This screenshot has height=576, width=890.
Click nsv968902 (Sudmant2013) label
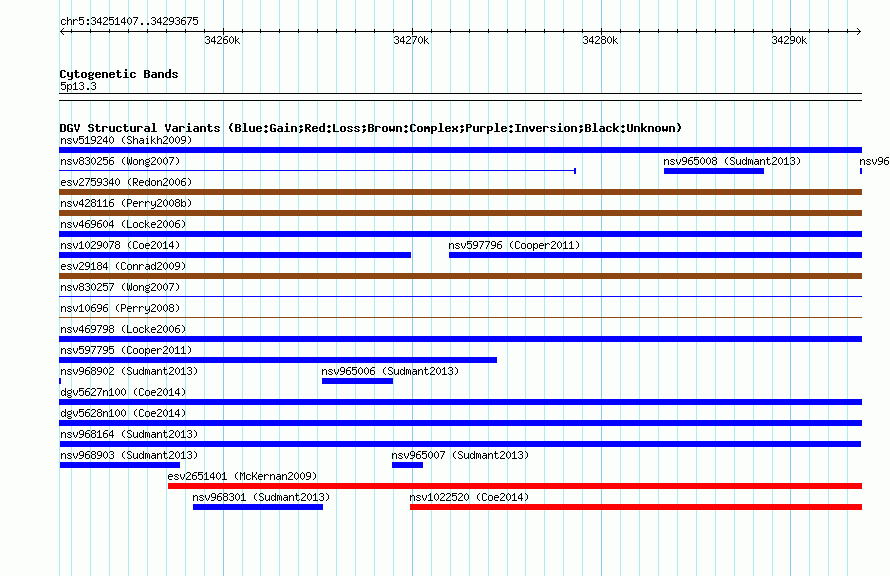pos(129,371)
